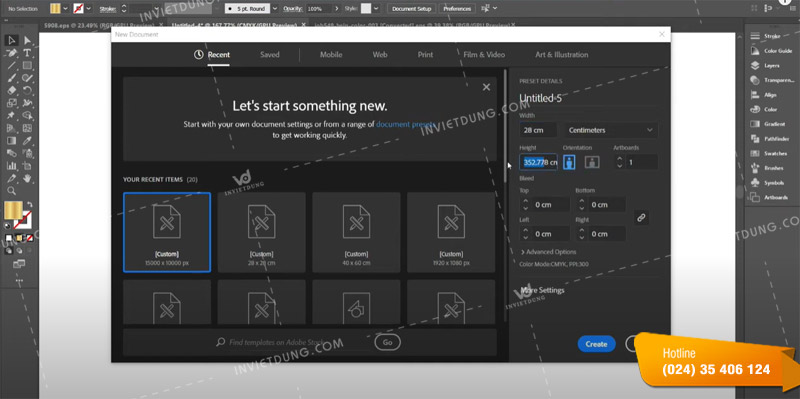
Task: Select the 40 x 60 cm preset
Action: (356, 232)
